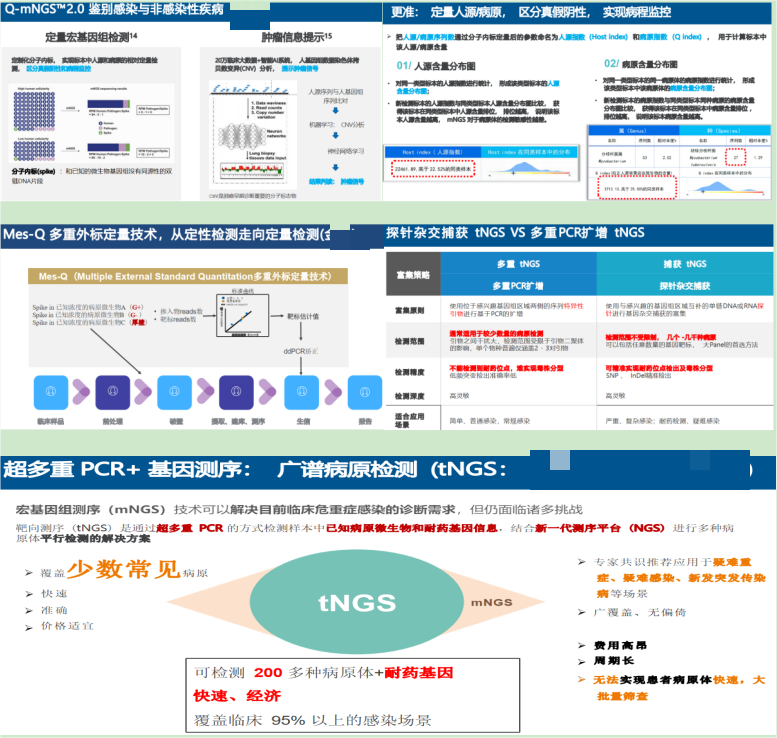Click the ddPCR校正 label
Image resolution: width=777 pixels, height=738 pixels.
[301, 351]
